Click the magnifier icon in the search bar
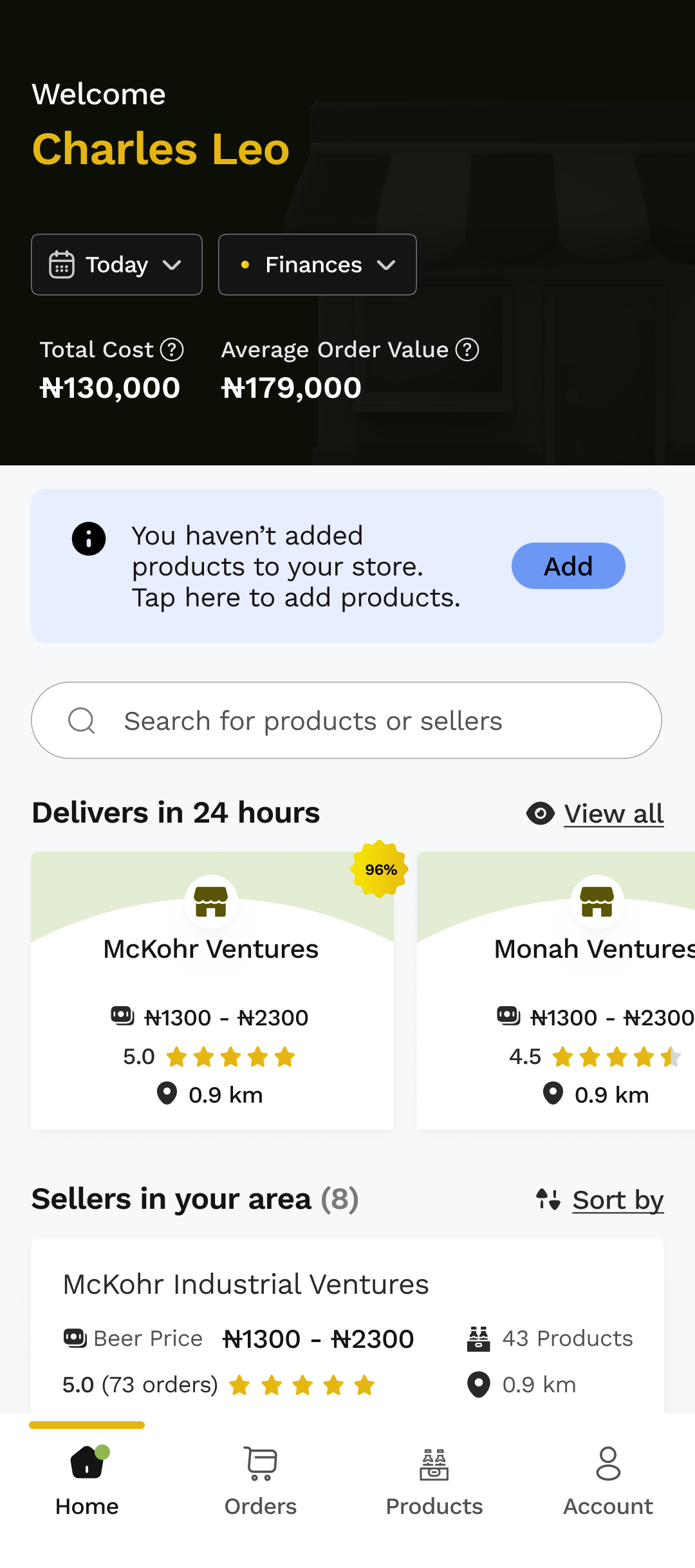Viewport: 695px width, 1568px height. (82, 720)
